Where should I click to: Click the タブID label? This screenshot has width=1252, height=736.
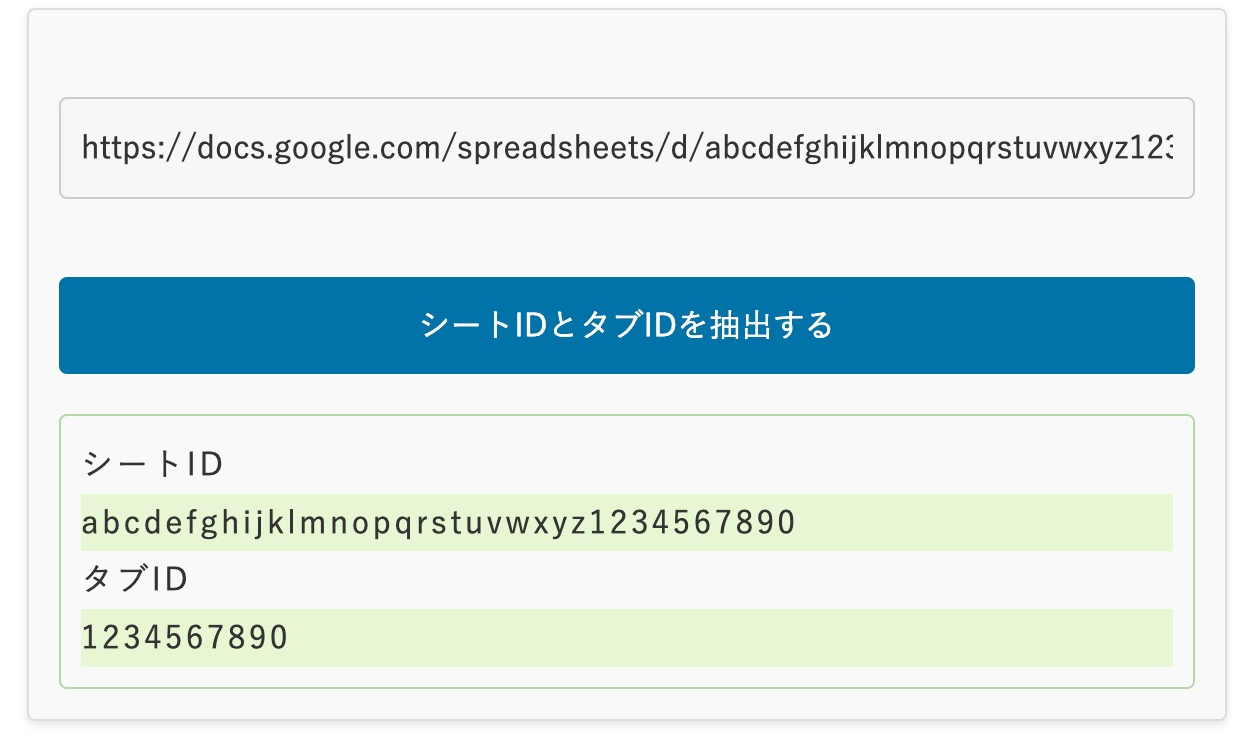point(133,578)
